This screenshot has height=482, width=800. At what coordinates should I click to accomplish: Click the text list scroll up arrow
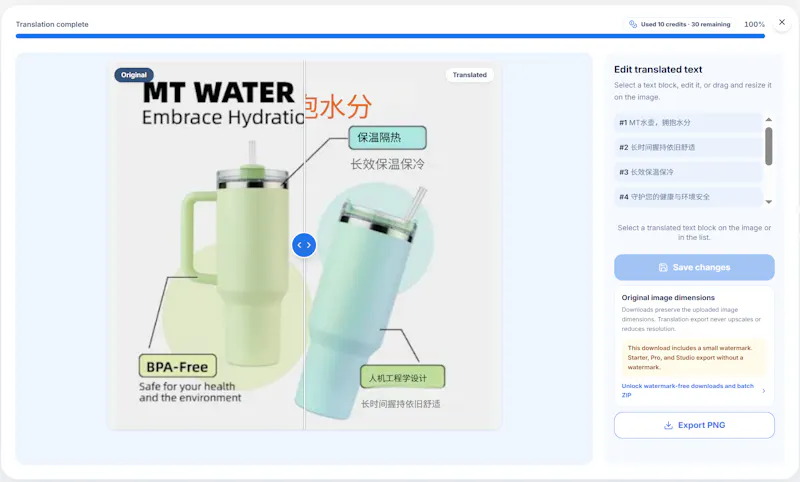pyautogui.click(x=769, y=119)
